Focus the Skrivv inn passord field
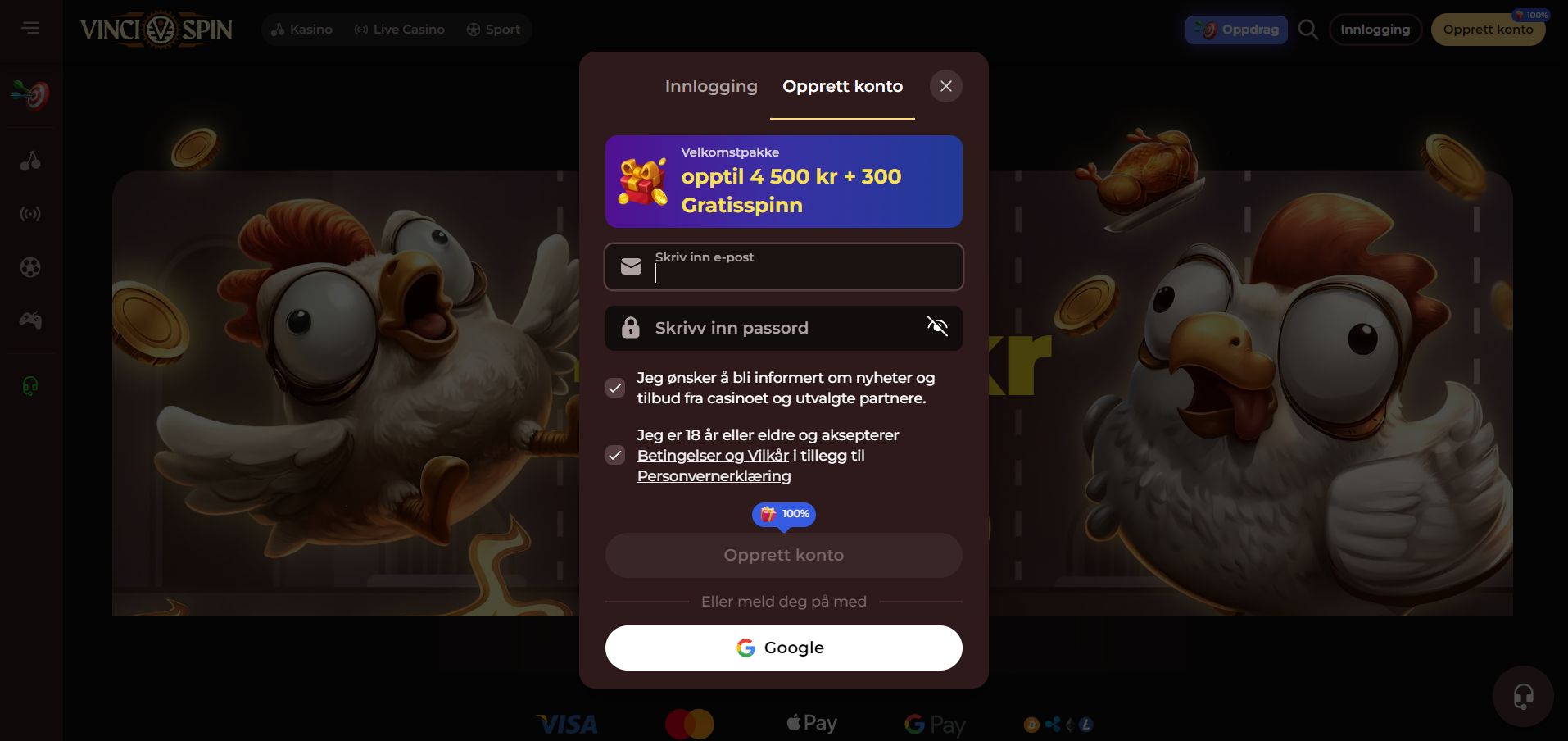Image resolution: width=1568 pixels, height=741 pixels. (784, 328)
